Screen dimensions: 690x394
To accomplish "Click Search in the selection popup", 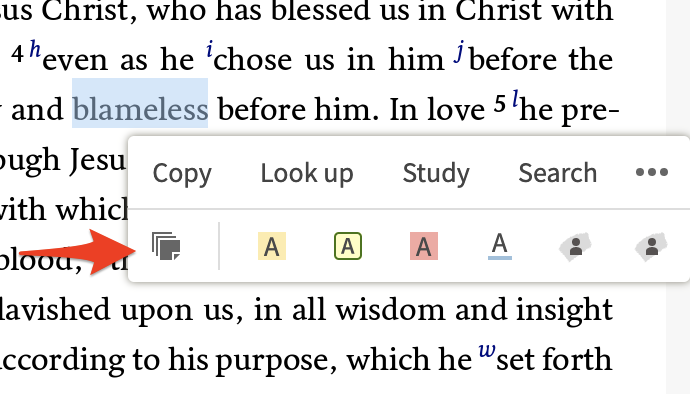I will pos(558,173).
